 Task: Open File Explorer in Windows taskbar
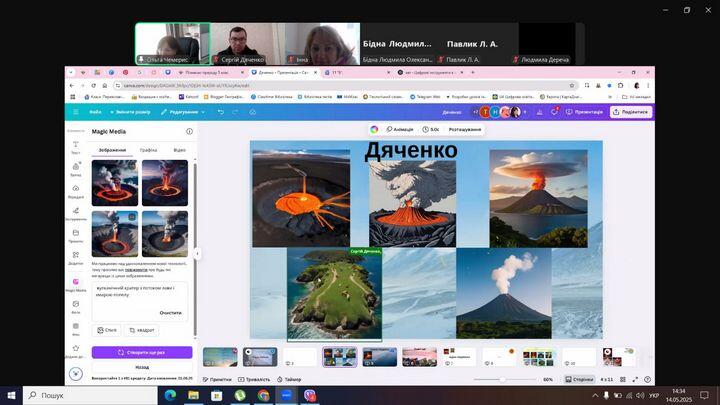click(x=193, y=395)
